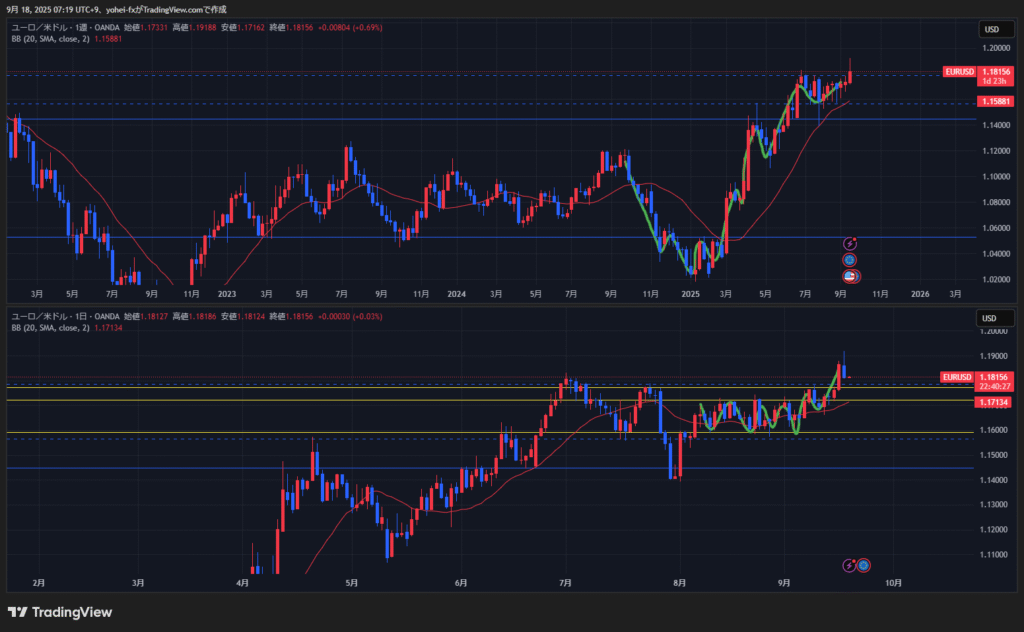Screen dimensions: 1024x632
Task: Click the daily high value 1.18186
Action: [202, 317]
